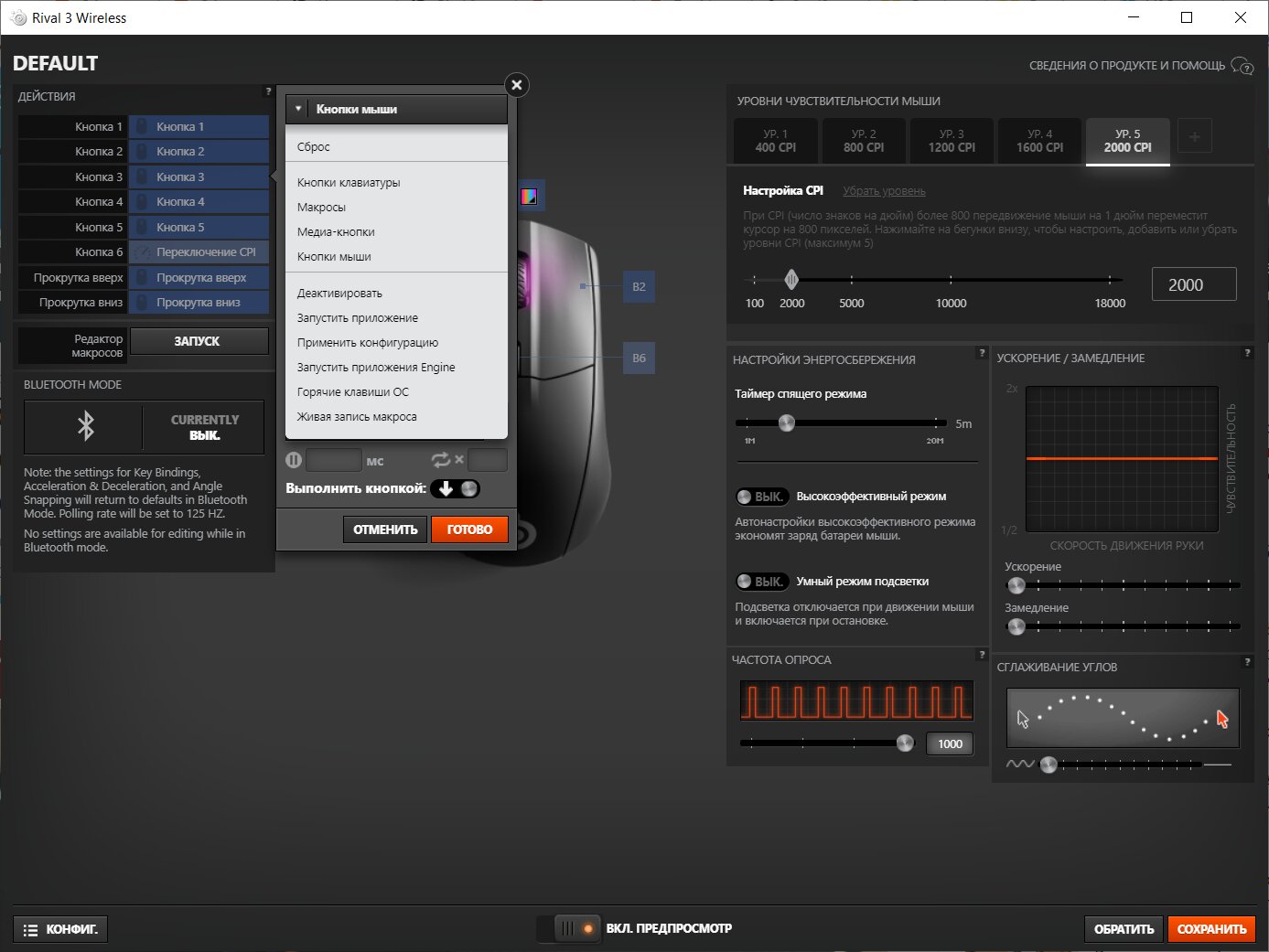Close the key binding popup with X

(x=517, y=85)
